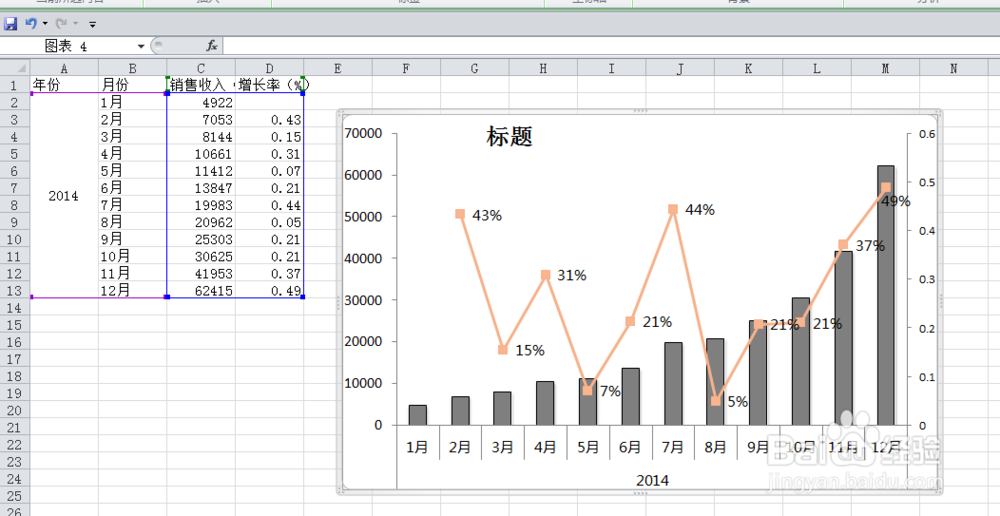Click the Save icon in quick access toolbar

click(x=10, y=24)
